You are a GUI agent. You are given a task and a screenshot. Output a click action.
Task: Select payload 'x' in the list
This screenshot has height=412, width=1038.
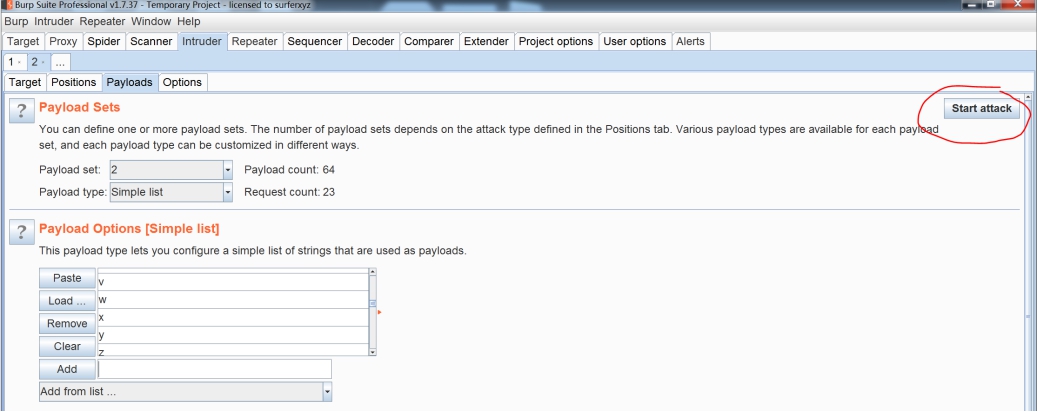[233, 317]
